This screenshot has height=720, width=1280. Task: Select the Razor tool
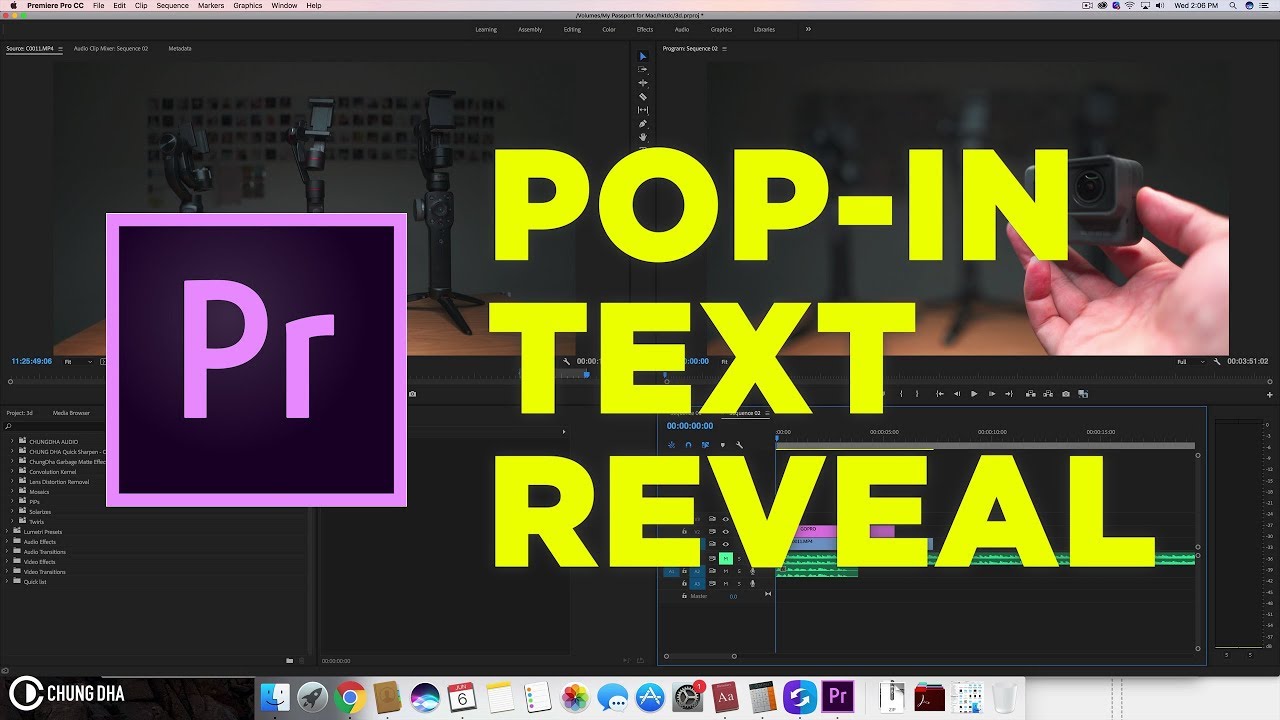point(643,97)
